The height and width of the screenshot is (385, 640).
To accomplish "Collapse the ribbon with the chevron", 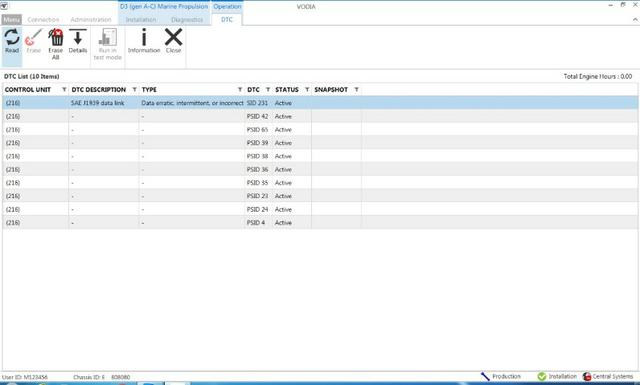I will pos(636,19).
